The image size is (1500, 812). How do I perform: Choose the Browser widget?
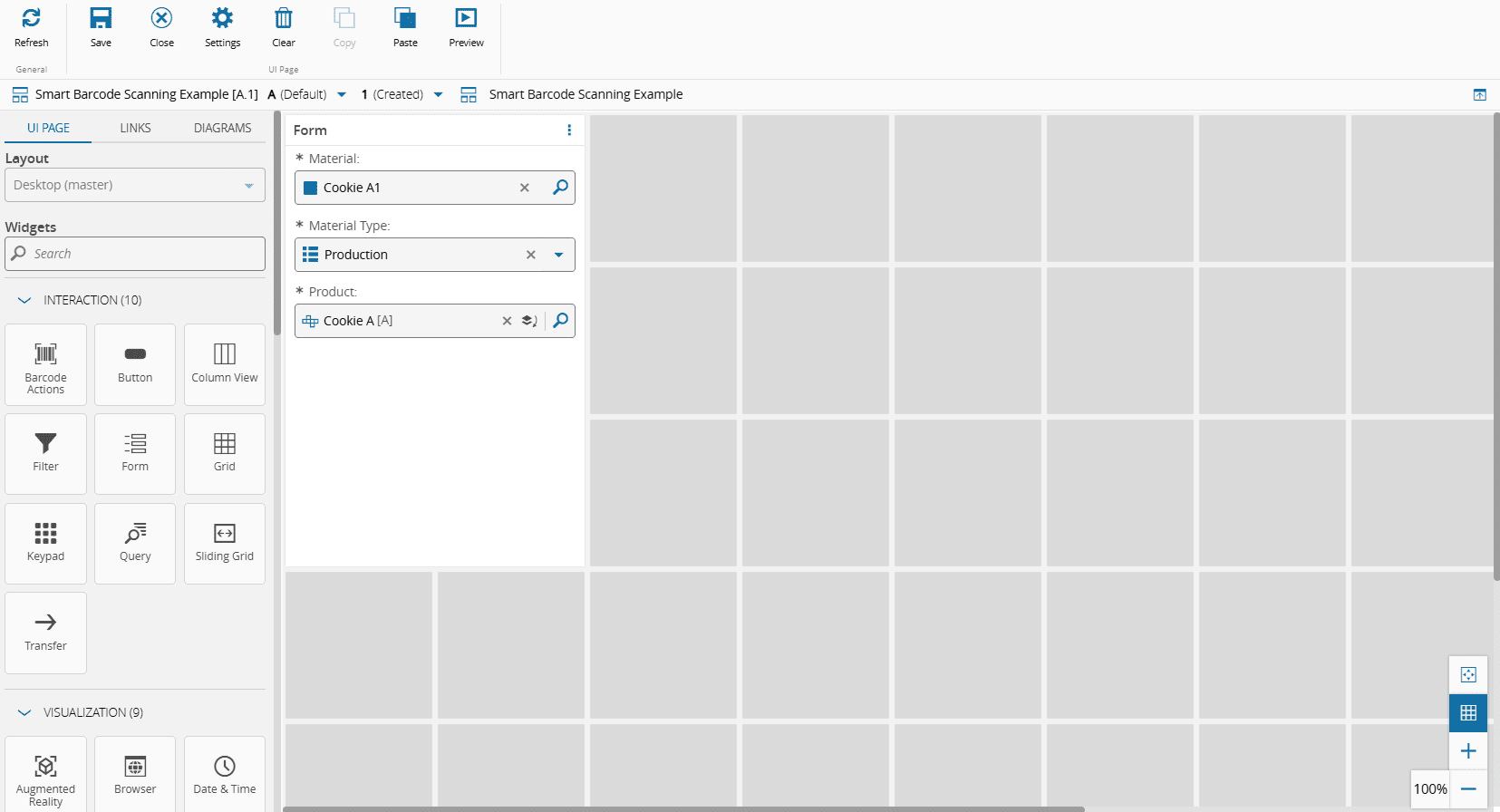pos(135,776)
